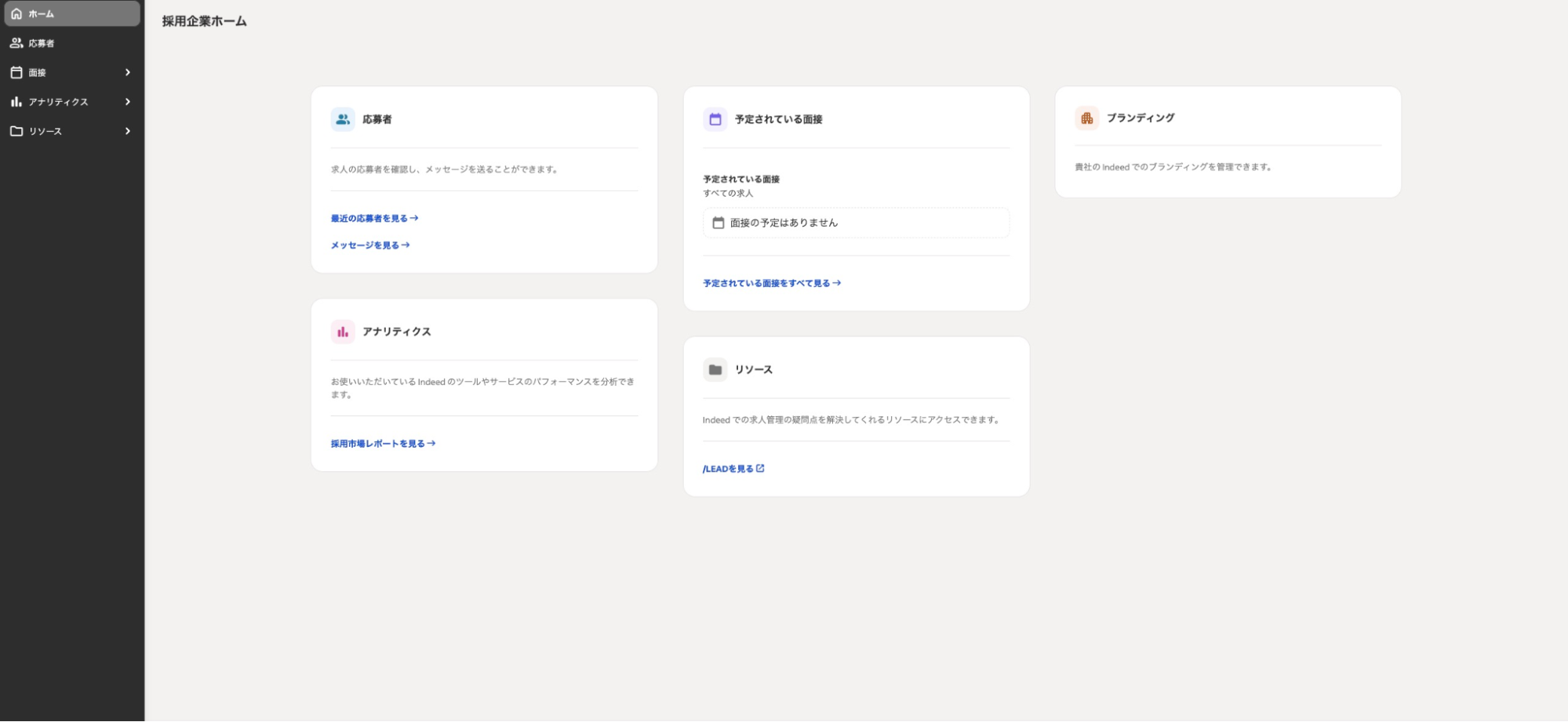Open the 最近の応募者を見る link
The image size is (1568, 722).
tap(374, 218)
